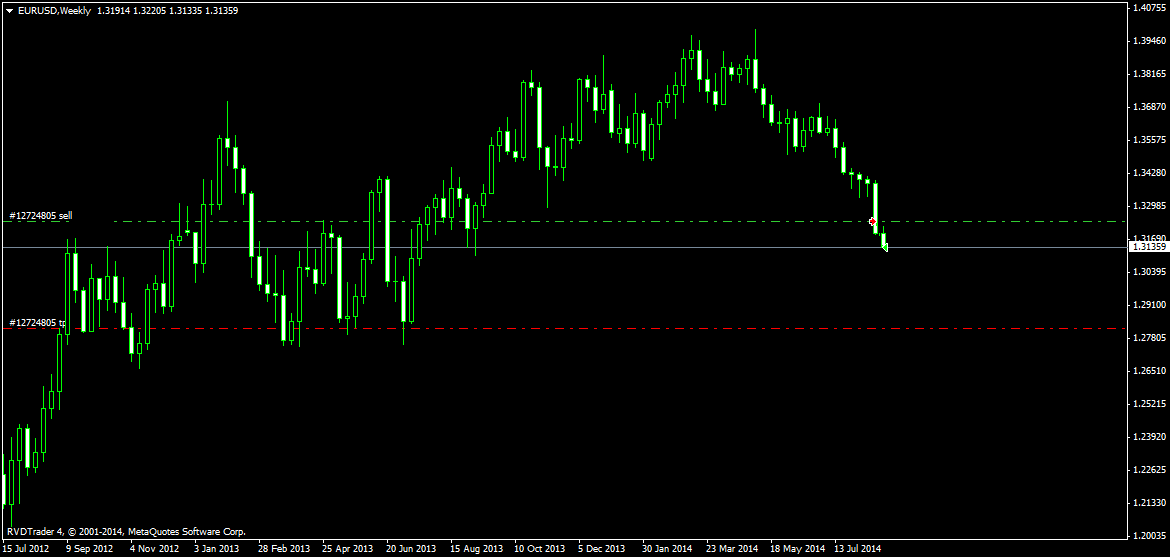Screen dimensions: 1170x557
Task: Click price axis label 1.29100
Action: tap(1148, 305)
